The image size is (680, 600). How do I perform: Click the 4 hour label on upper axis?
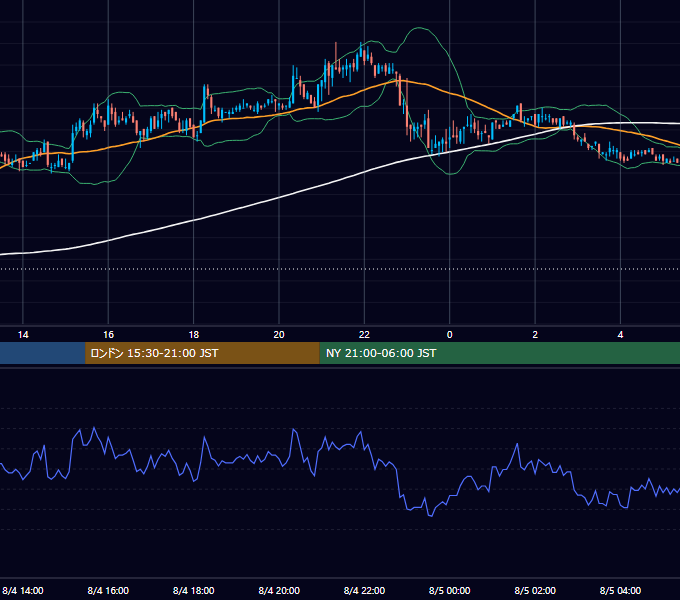point(621,335)
